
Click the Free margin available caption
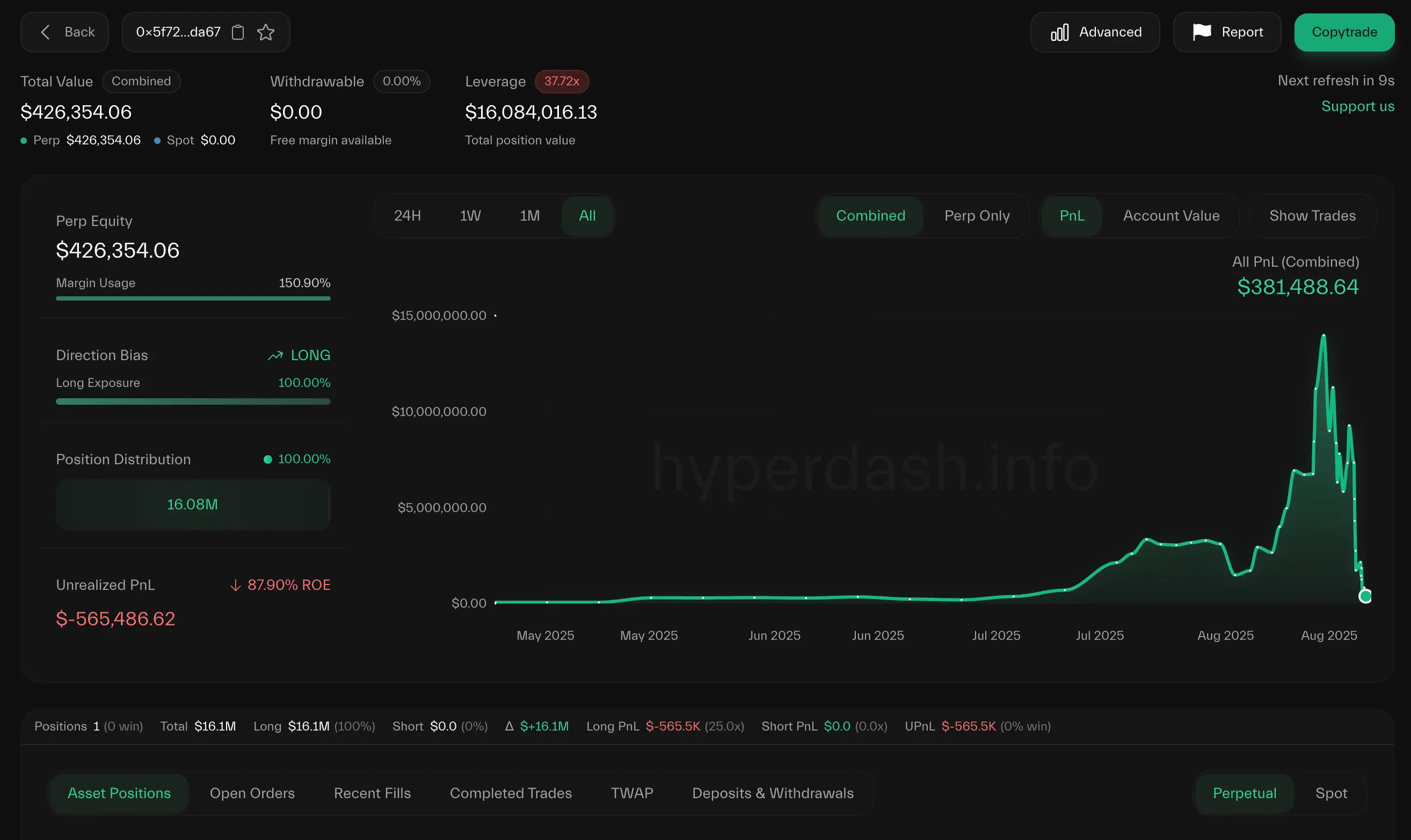[331, 141]
